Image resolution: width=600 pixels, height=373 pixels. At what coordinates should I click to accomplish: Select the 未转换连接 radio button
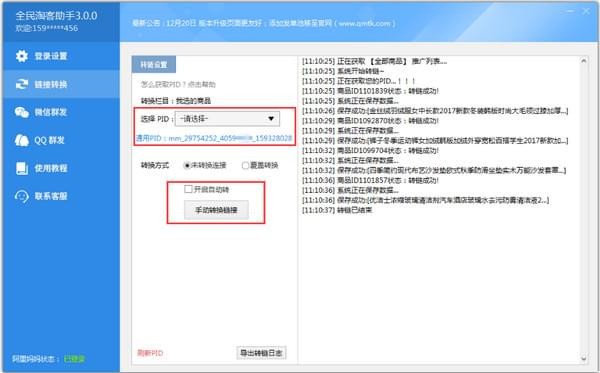pos(187,165)
